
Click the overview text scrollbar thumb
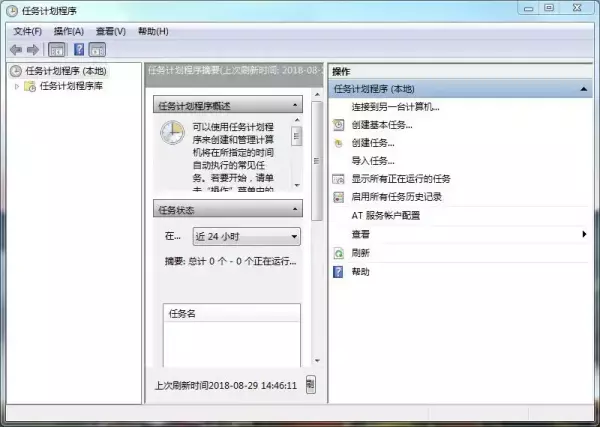(x=297, y=137)
